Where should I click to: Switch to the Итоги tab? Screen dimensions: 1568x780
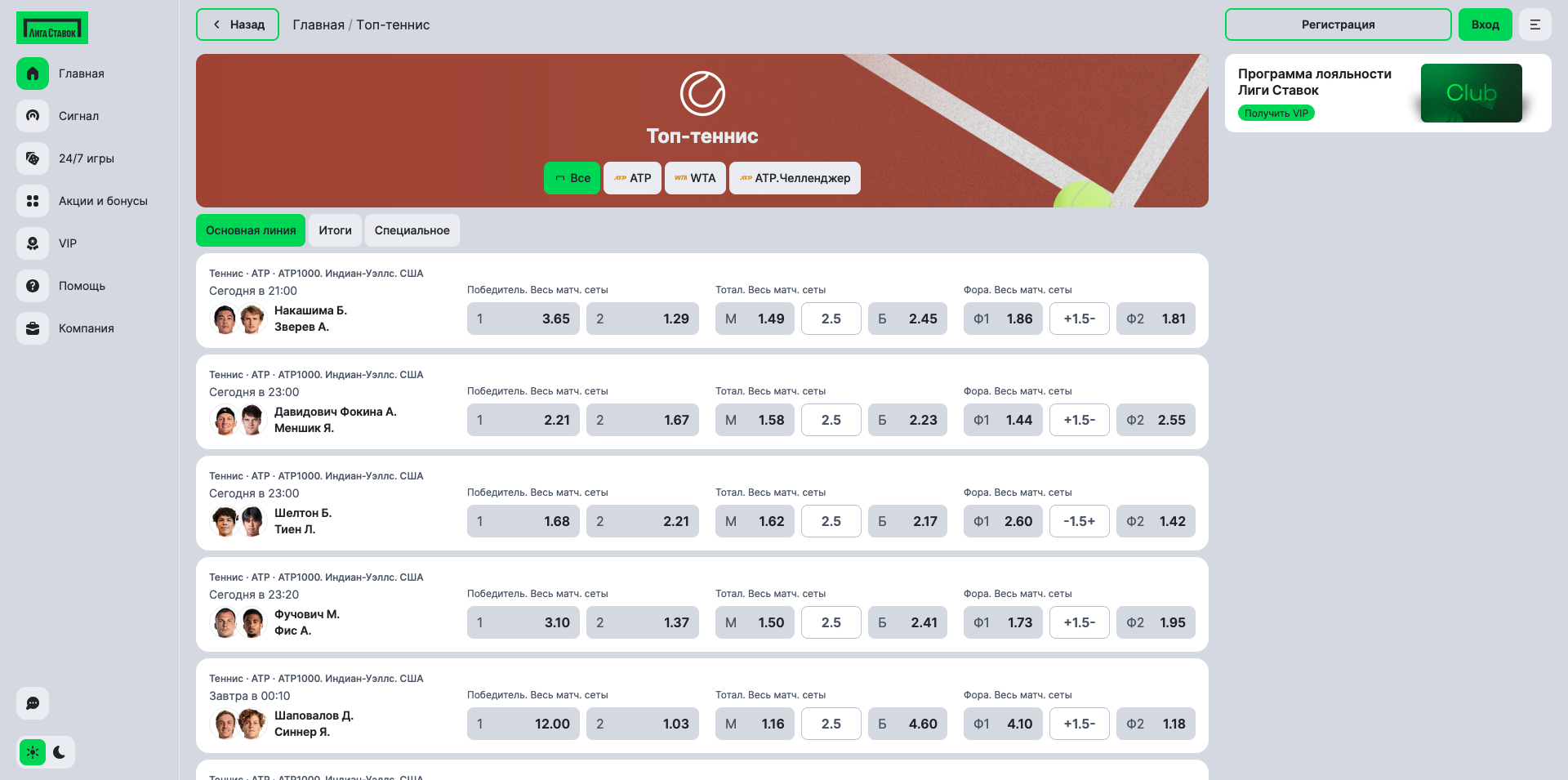(335, 230)
